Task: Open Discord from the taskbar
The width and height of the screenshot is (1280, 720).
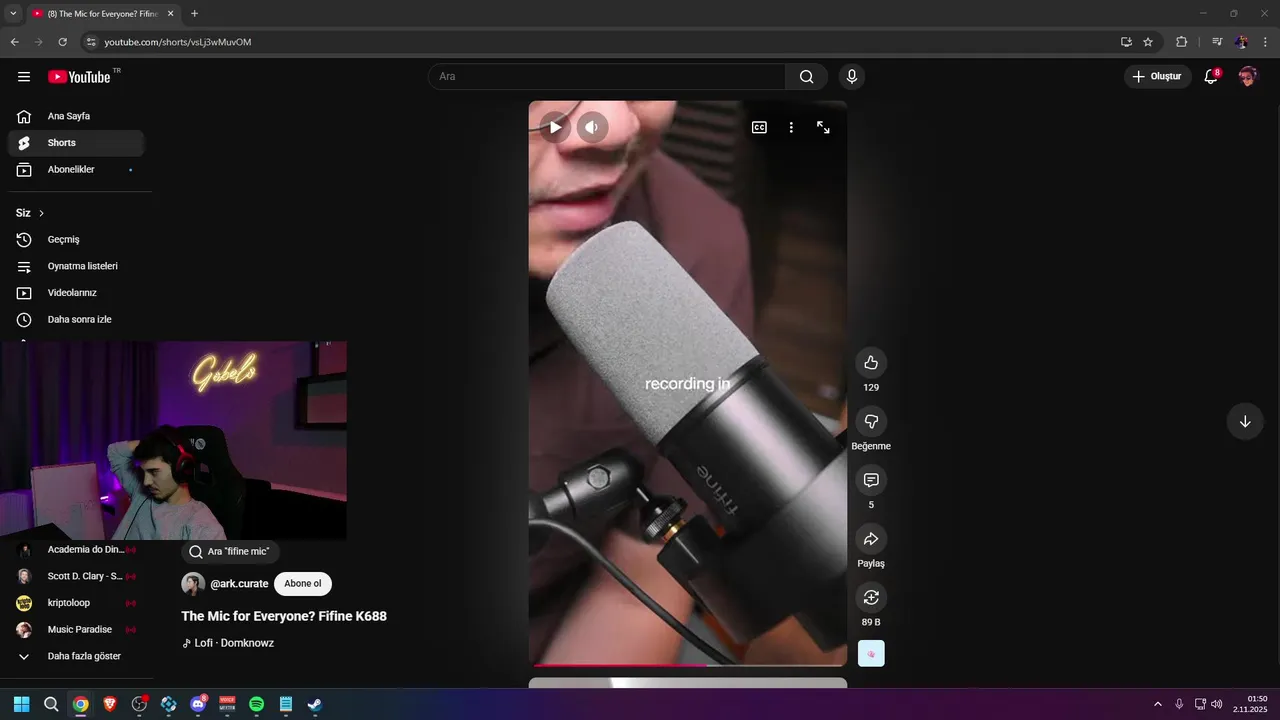Action: click(x=198, y=704)
